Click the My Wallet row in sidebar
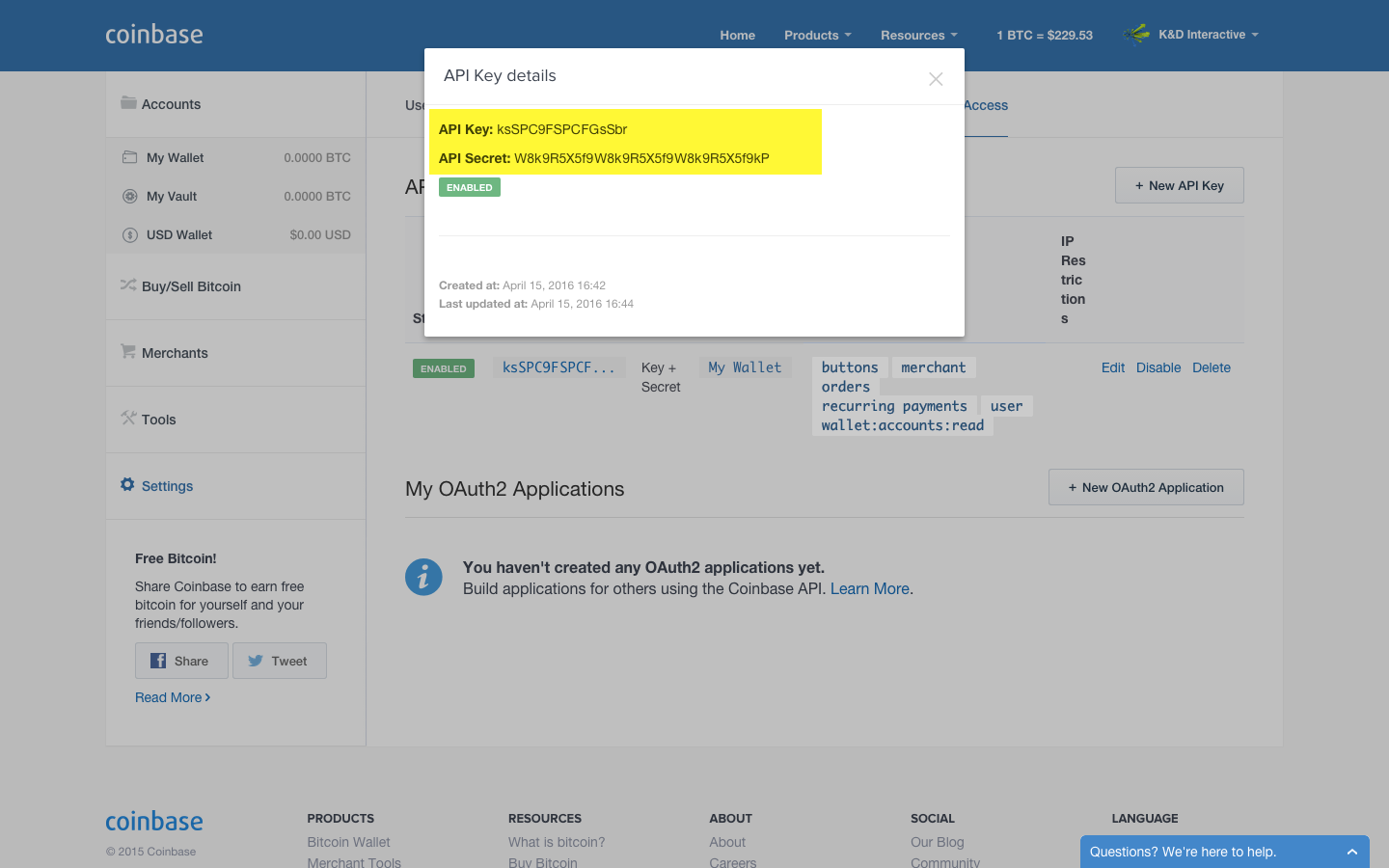 (x=235, y=157)
